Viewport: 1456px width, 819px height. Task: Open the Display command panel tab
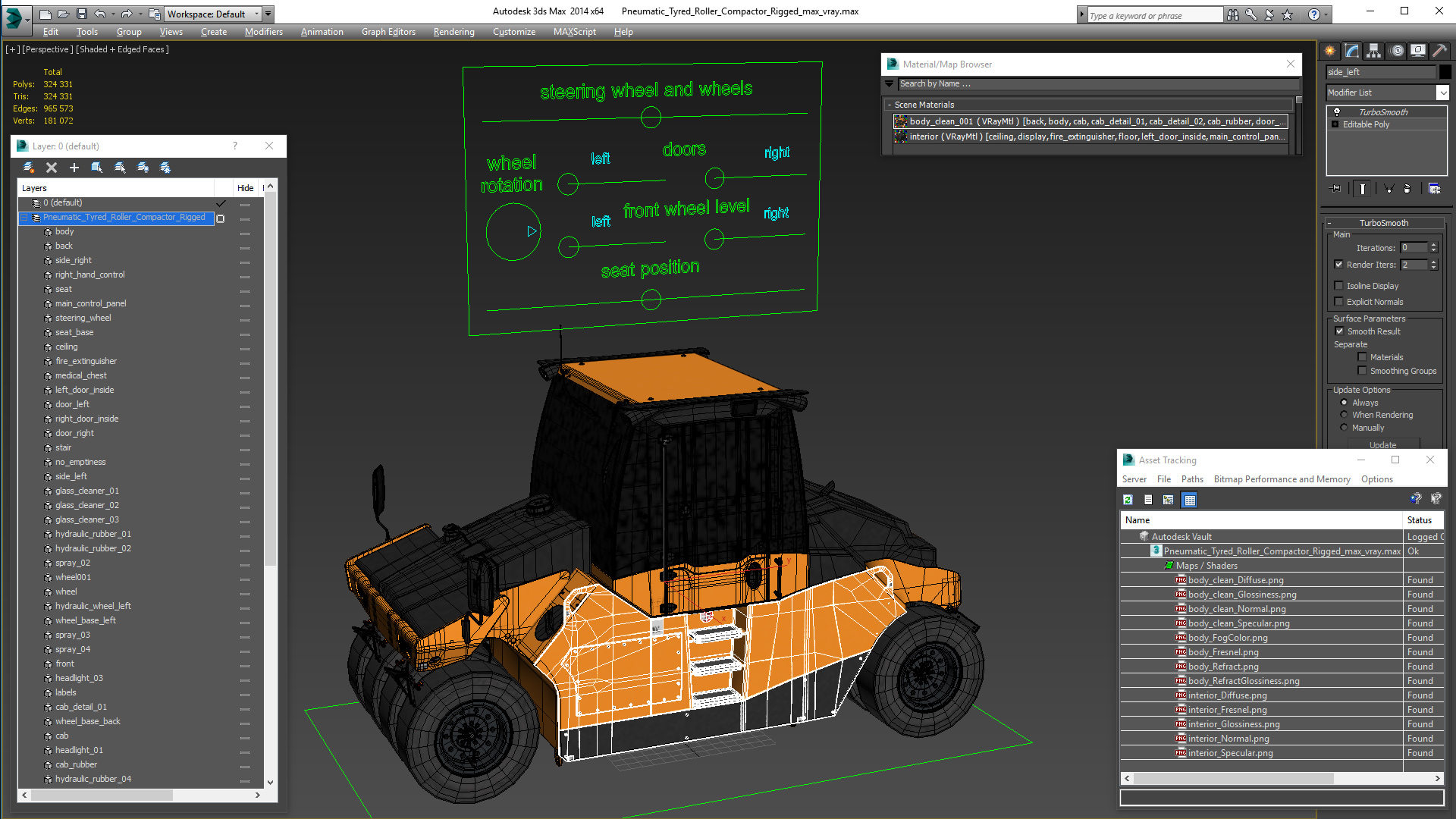(1418, 51)
